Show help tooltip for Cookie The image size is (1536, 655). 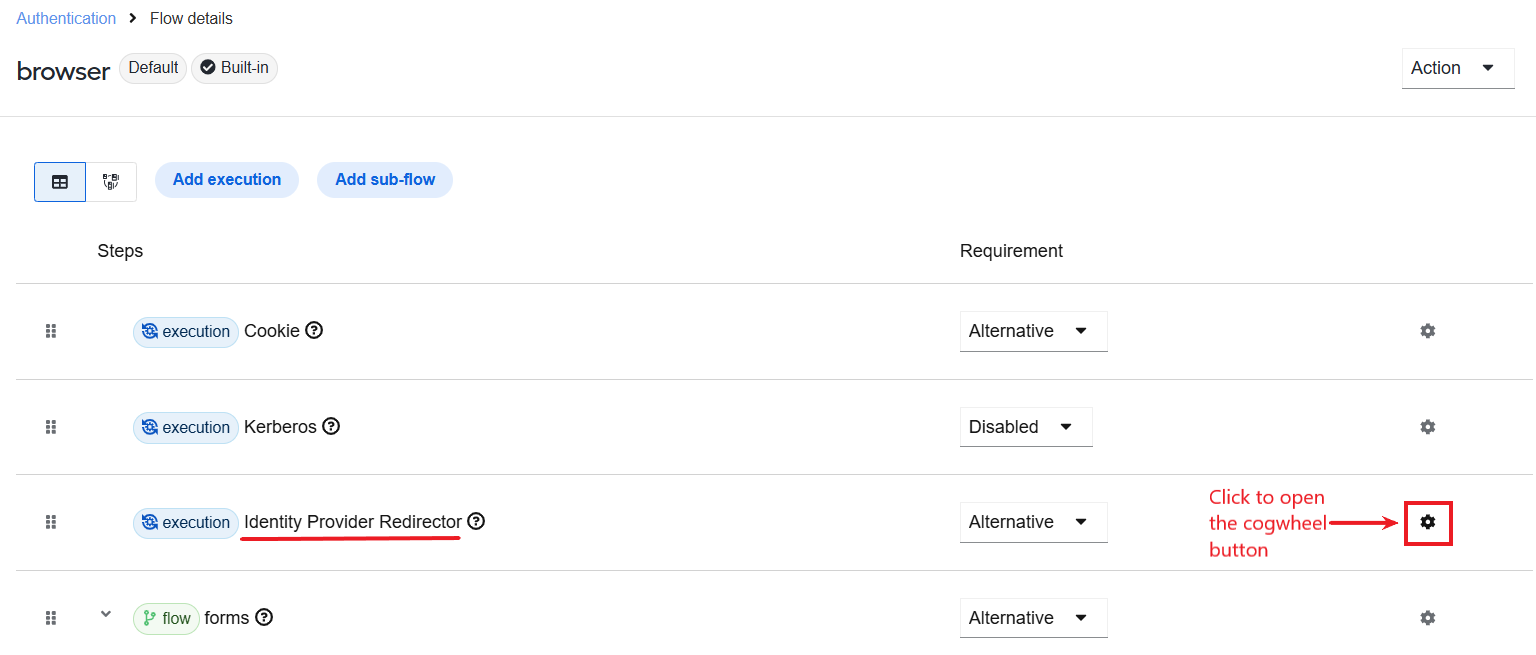[x=314, y=330]
